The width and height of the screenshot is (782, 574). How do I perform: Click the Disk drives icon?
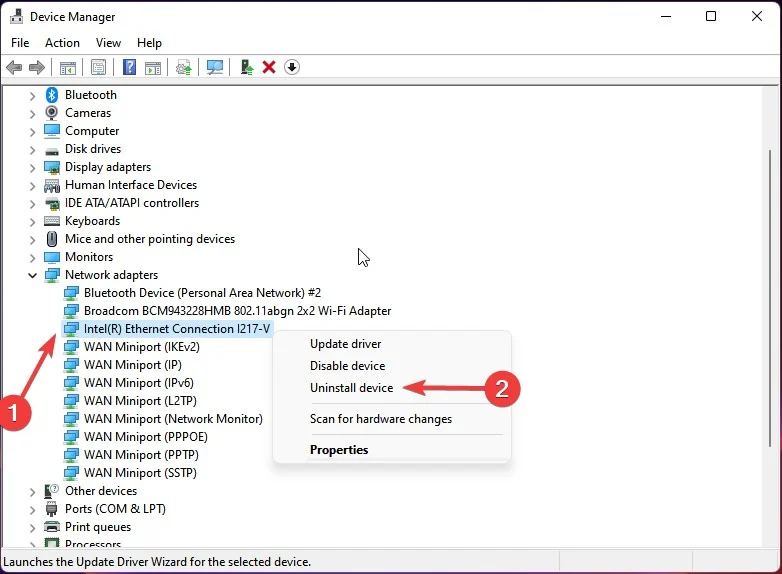click(52, 151)
